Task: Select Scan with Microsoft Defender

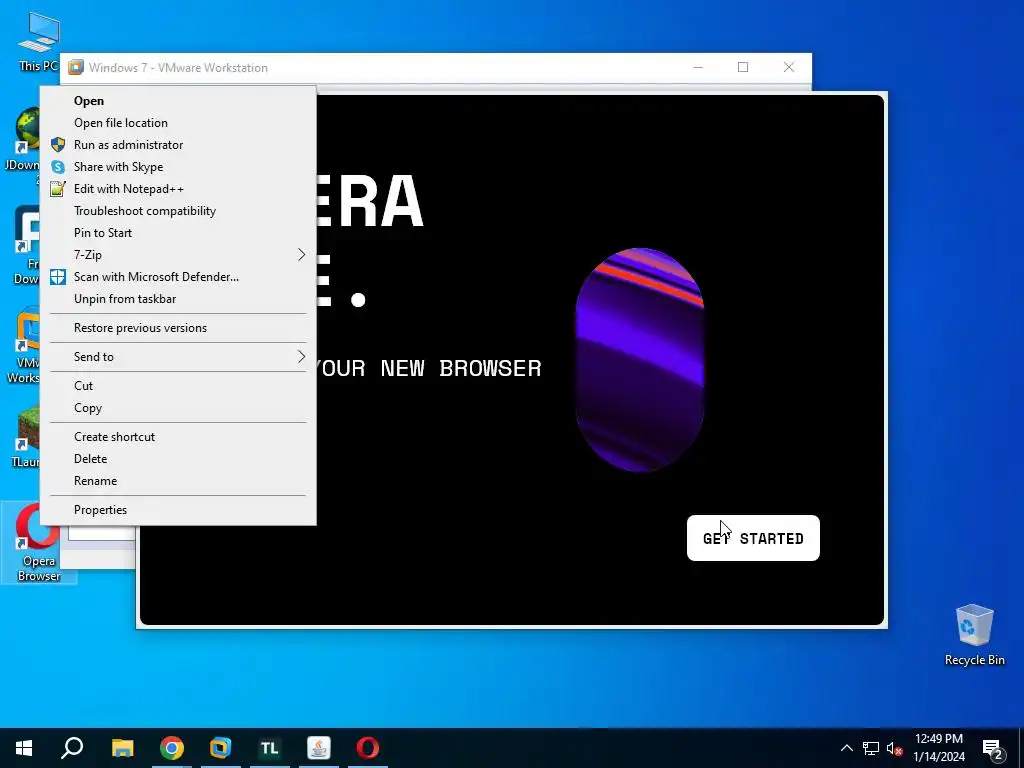Action: (x=178, y=277)
